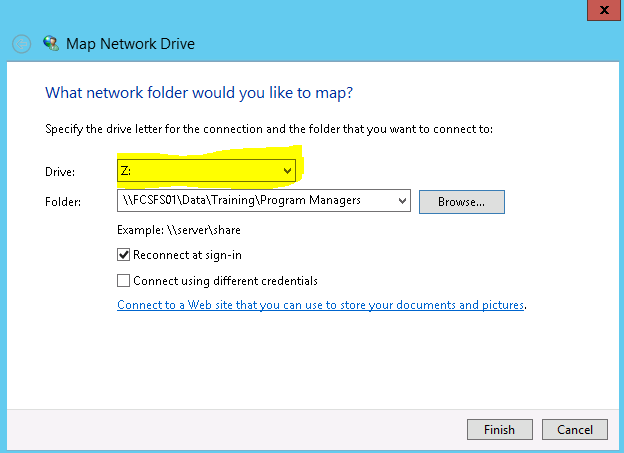Enable the Reconnect at sign-in checkbox
The height and width of the screenshot is (453, 624).
pos(124,255)
